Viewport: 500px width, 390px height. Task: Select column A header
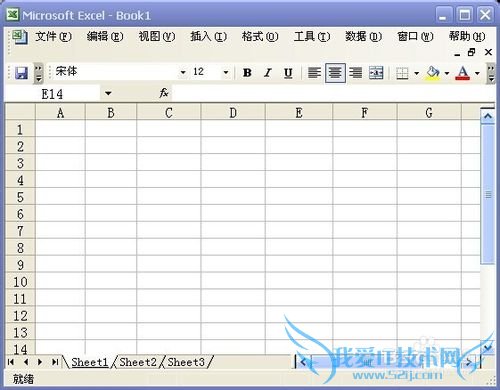60,113
